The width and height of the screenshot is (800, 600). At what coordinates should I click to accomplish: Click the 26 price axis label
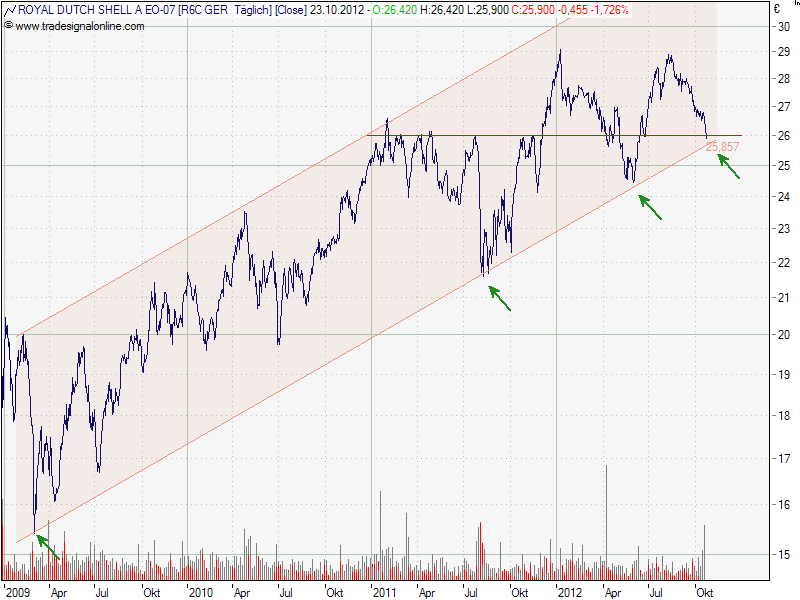(784, 136)
